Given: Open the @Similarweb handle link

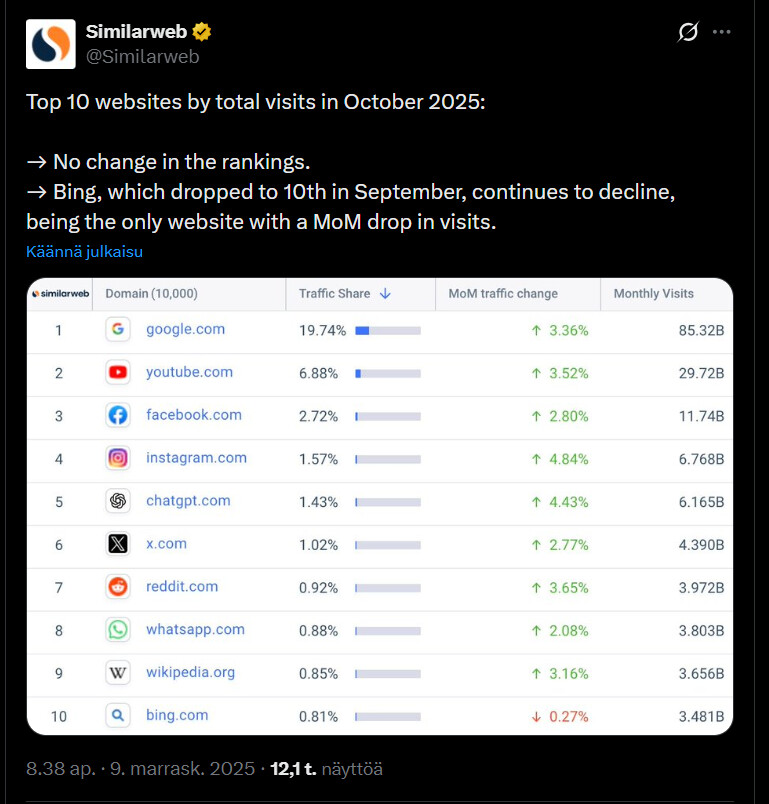Looking at the screenshot, I should coord(143,57).
